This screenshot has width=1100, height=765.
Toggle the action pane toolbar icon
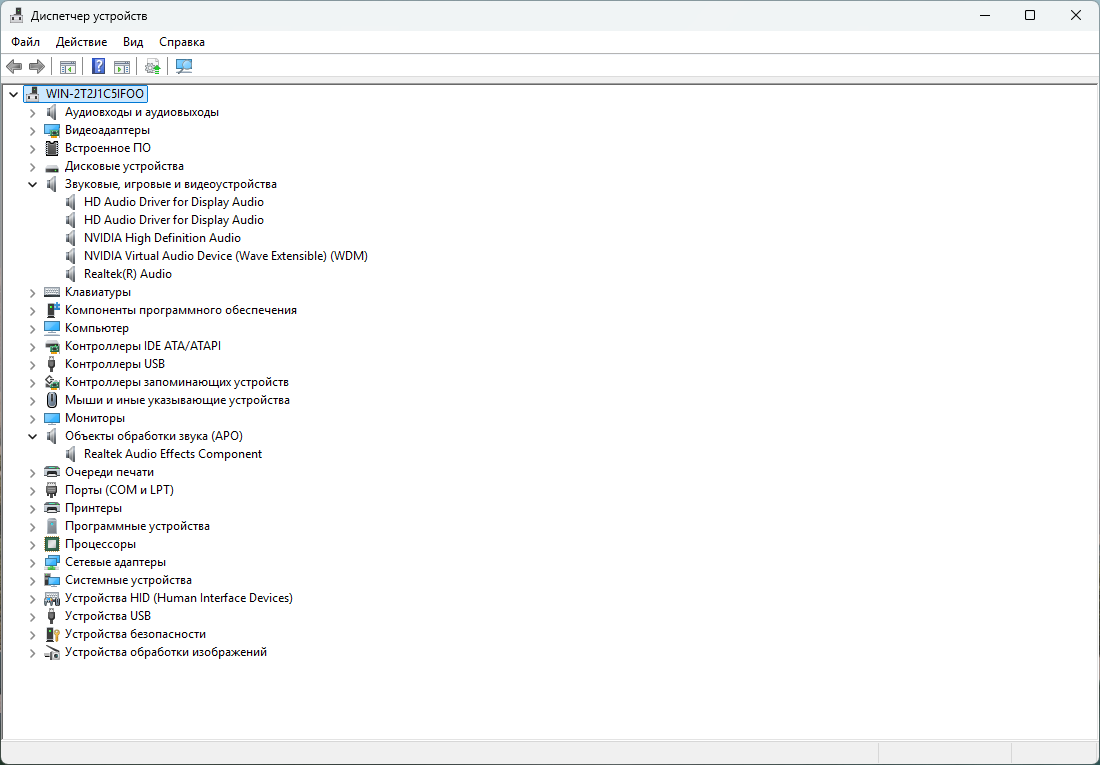(x=122, y=67)
